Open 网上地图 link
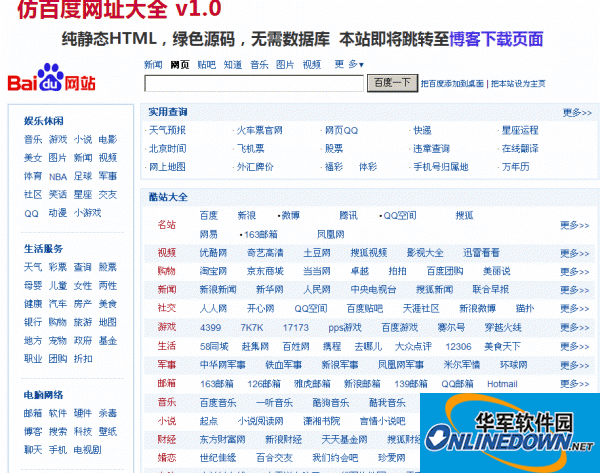This screenshot has height=473, width=600. tap(167, 167)
